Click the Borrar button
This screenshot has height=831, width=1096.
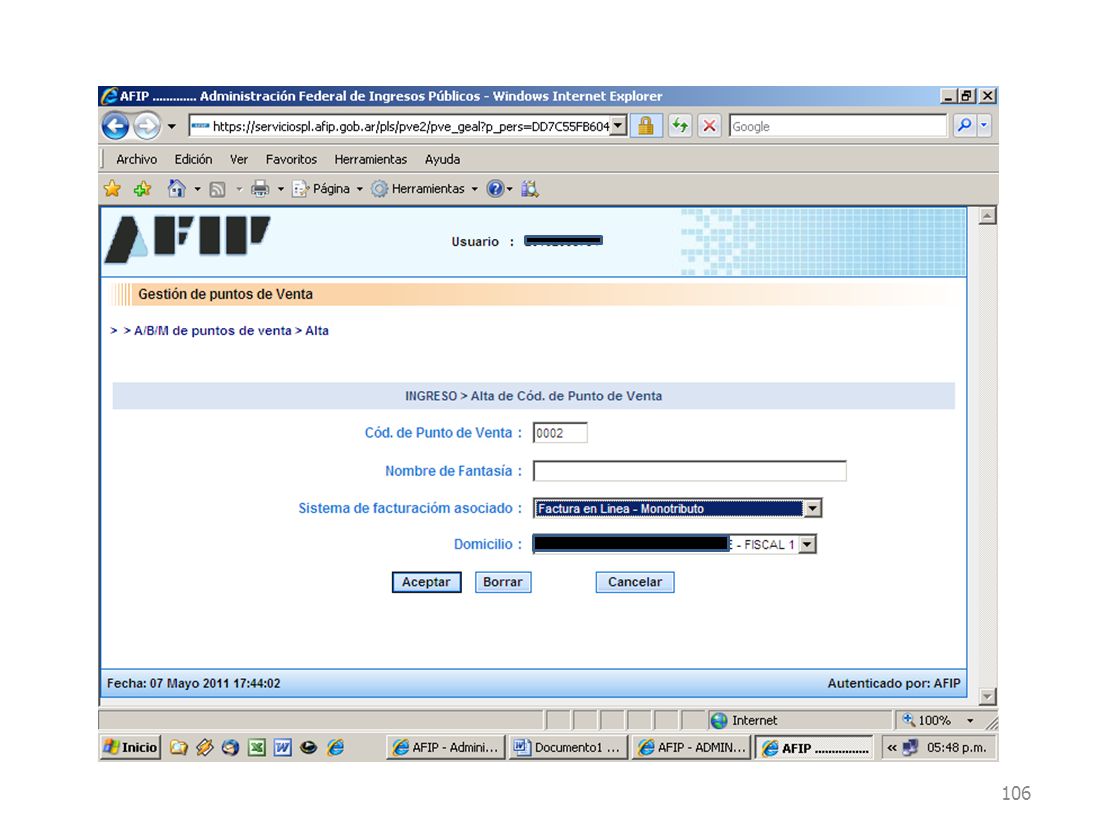pos(503,582)
